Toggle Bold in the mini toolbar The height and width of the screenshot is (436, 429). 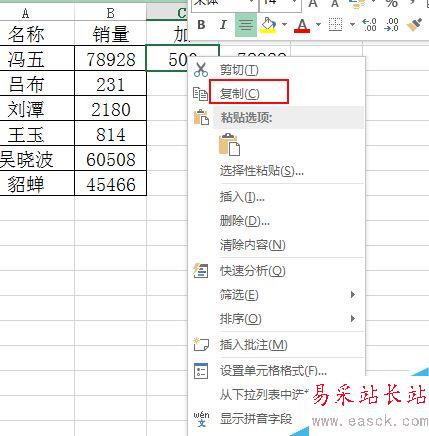click(x=201, y=25)
